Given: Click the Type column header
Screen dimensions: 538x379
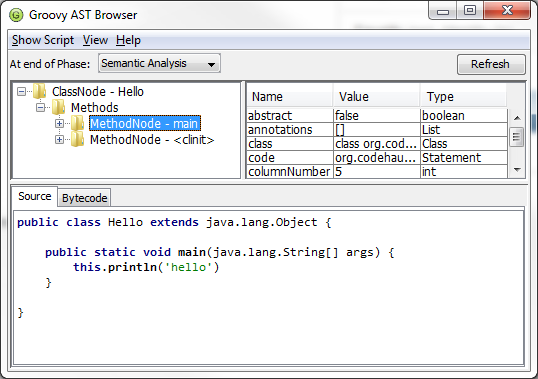Looking at the screenshot, I should point(463,97).
